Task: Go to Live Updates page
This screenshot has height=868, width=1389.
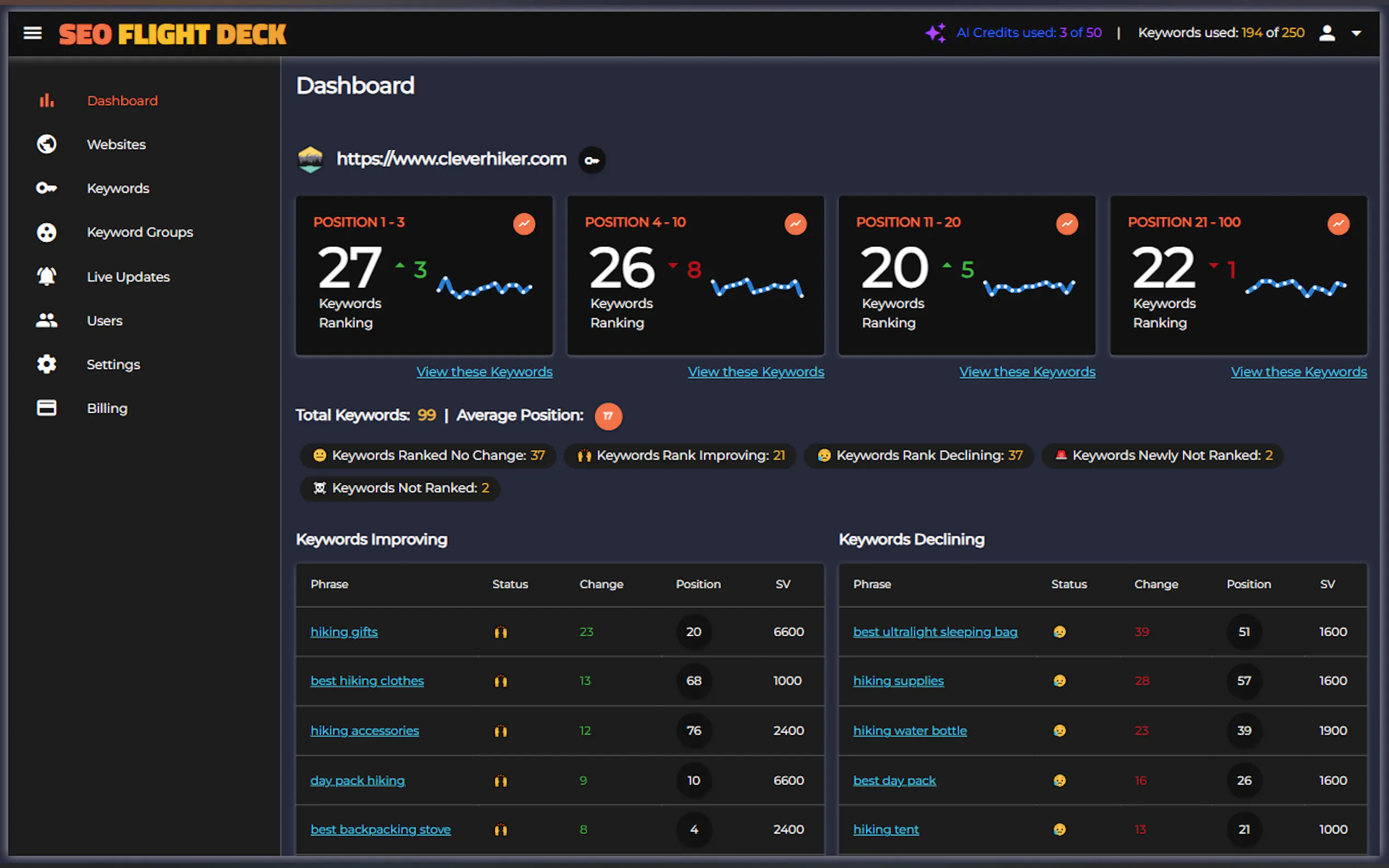Action: pos(128,277)
